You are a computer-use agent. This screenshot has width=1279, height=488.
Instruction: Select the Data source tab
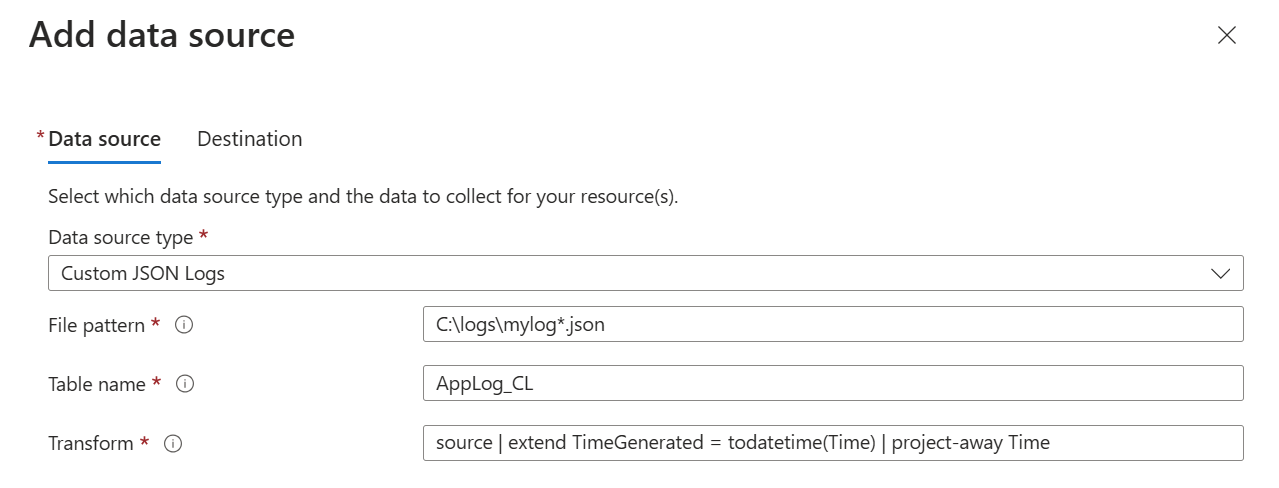(x=104, y=139)
